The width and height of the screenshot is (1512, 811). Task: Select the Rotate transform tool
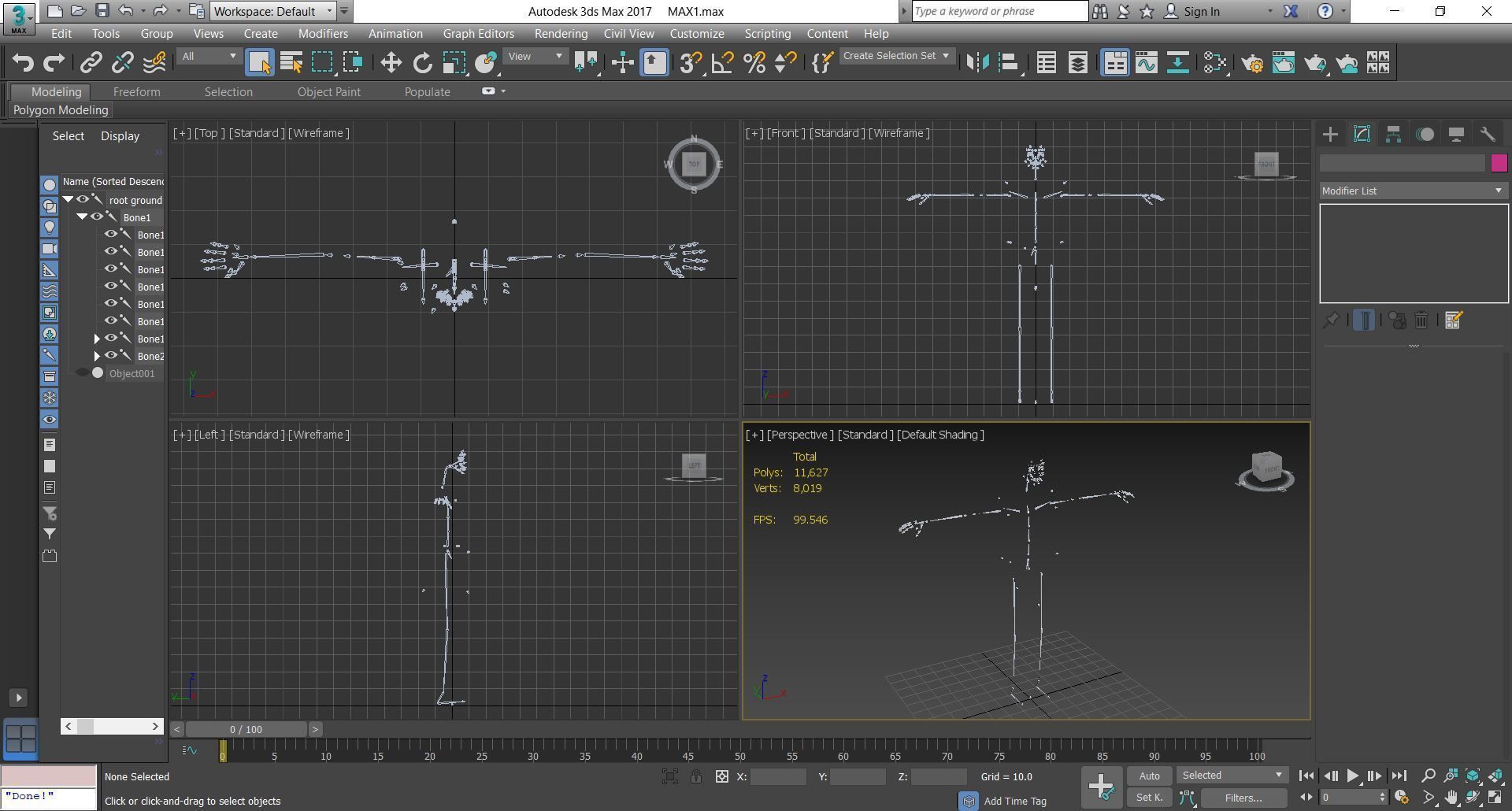tap(423, 63)
